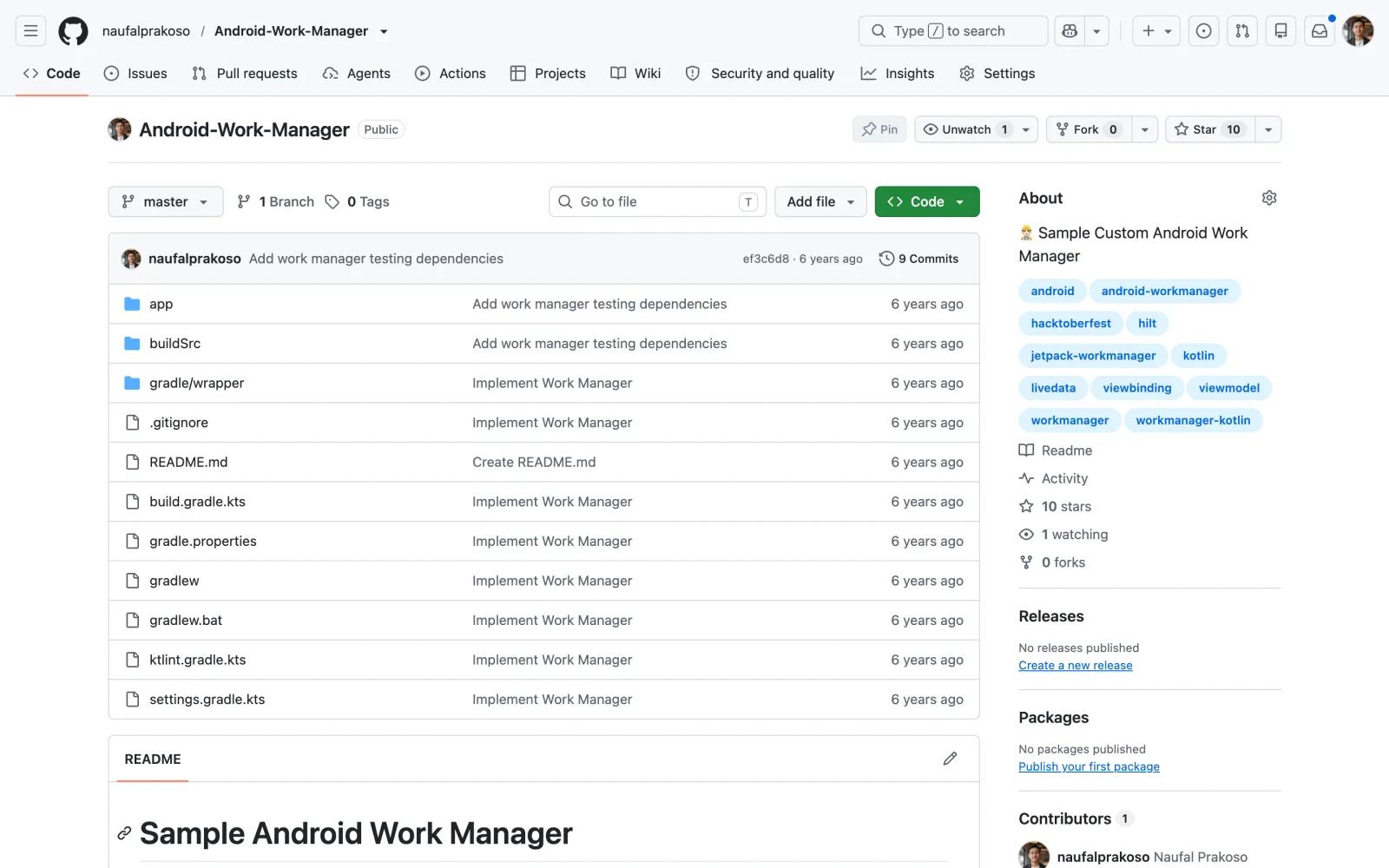The width and height of the screenshot is (1389, 868).
Task: Click Create a new release link
Action: (1076, 666)
